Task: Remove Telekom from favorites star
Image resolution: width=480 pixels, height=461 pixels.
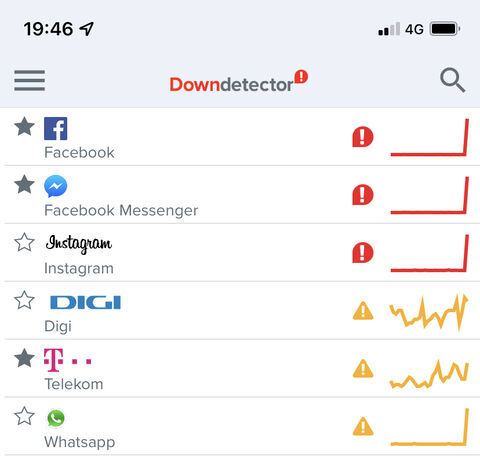Action: (24, 358)
